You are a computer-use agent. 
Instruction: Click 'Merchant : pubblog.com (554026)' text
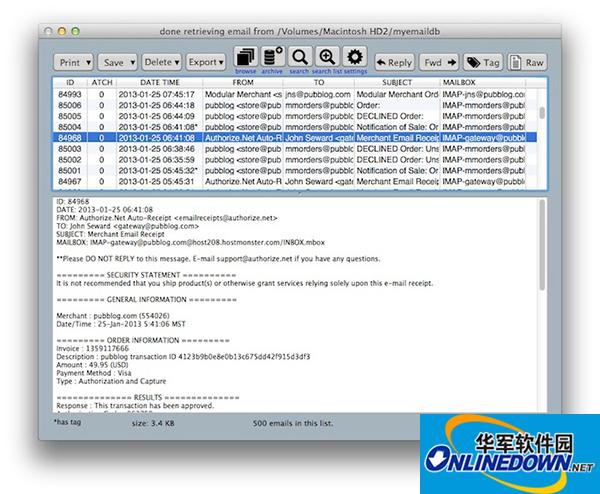(x=113, y=316)
